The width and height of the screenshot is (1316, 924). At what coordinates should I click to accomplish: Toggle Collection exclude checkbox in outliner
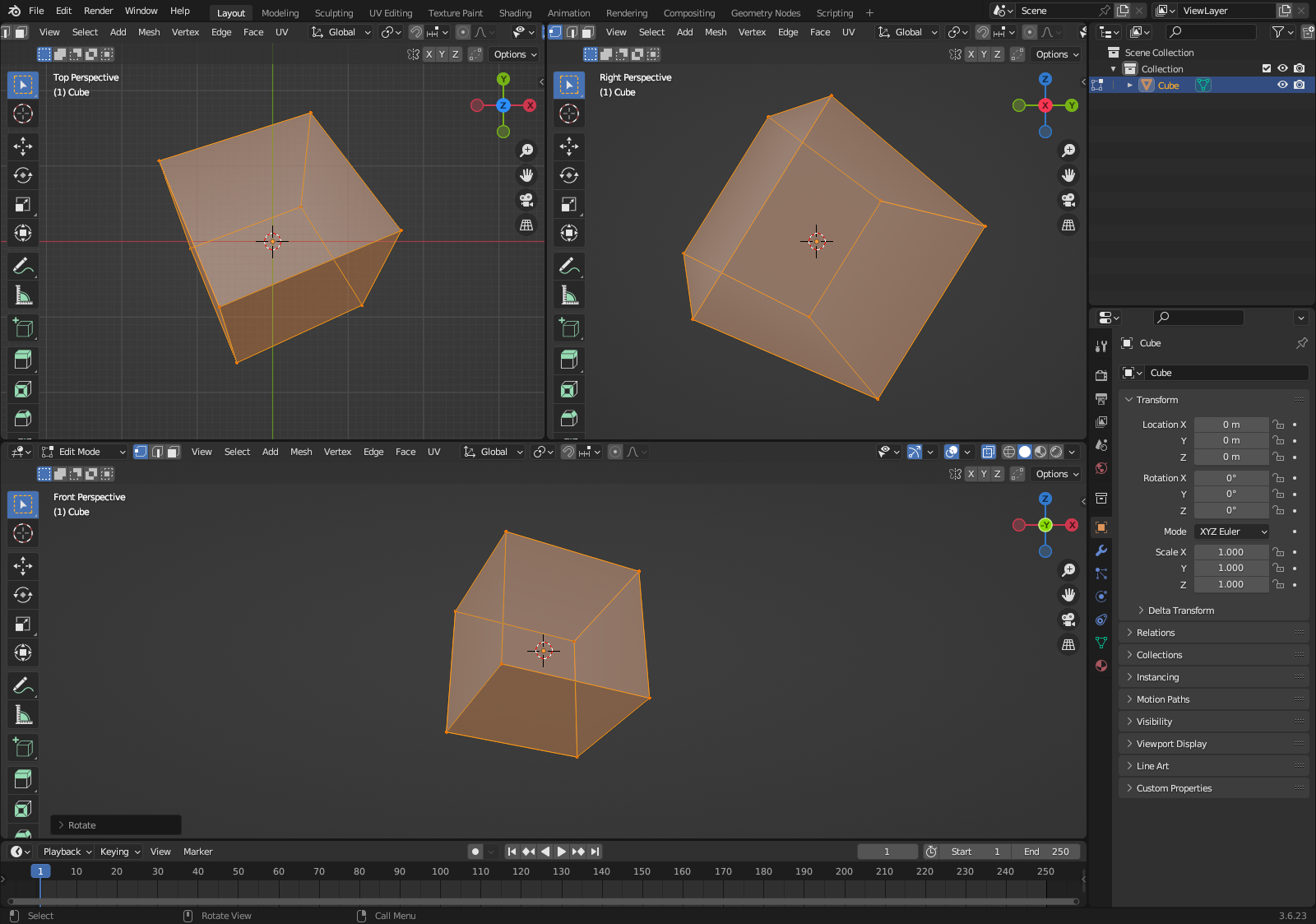1267,68
